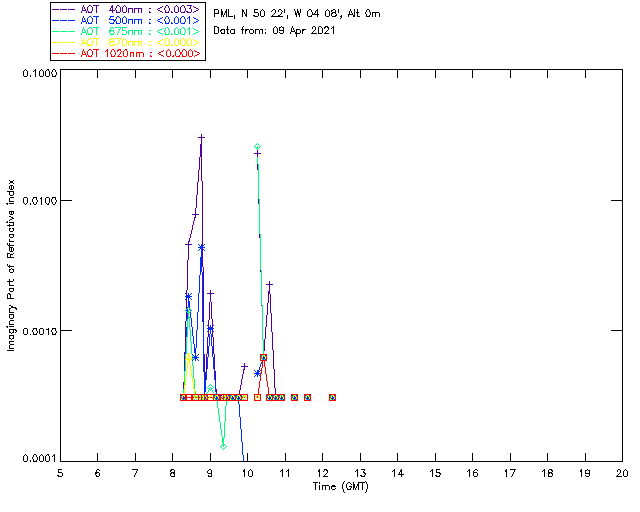Click the 0.0010 y-axis label
This screenshot has width=640, height=512.
point(39,331)
